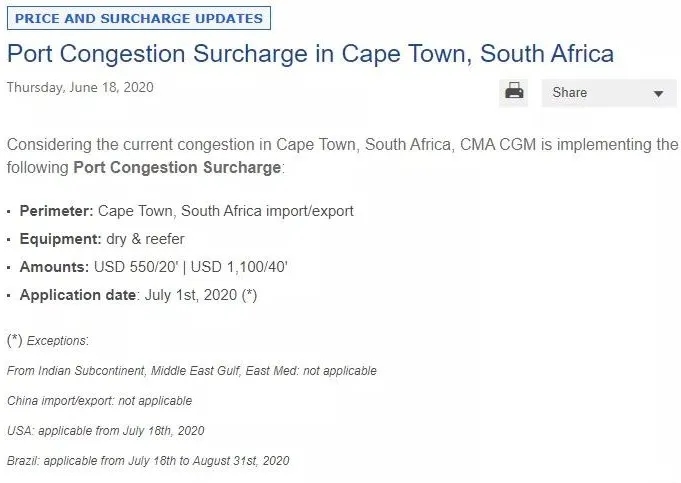Image resolution: width=681 pixels, height=483 pixels.
Task: Click the intro paragraph mentioning CMA CGM
Action: tap(342, 144)
